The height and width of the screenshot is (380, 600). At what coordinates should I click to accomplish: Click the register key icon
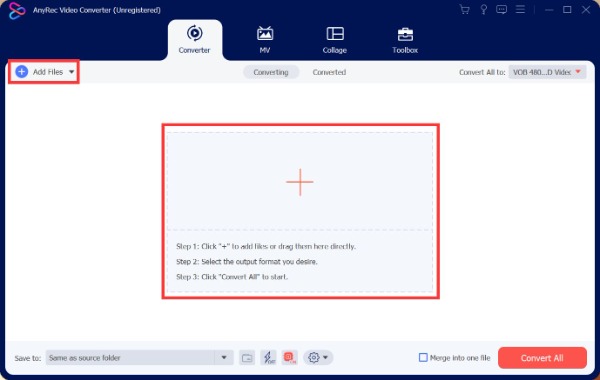[x=484, y=10]
